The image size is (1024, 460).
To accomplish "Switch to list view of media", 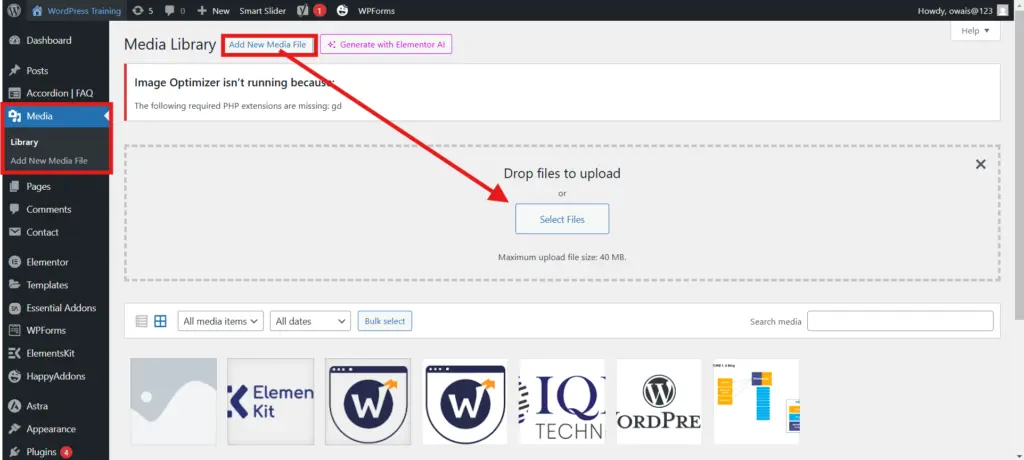I will (142, 321).
